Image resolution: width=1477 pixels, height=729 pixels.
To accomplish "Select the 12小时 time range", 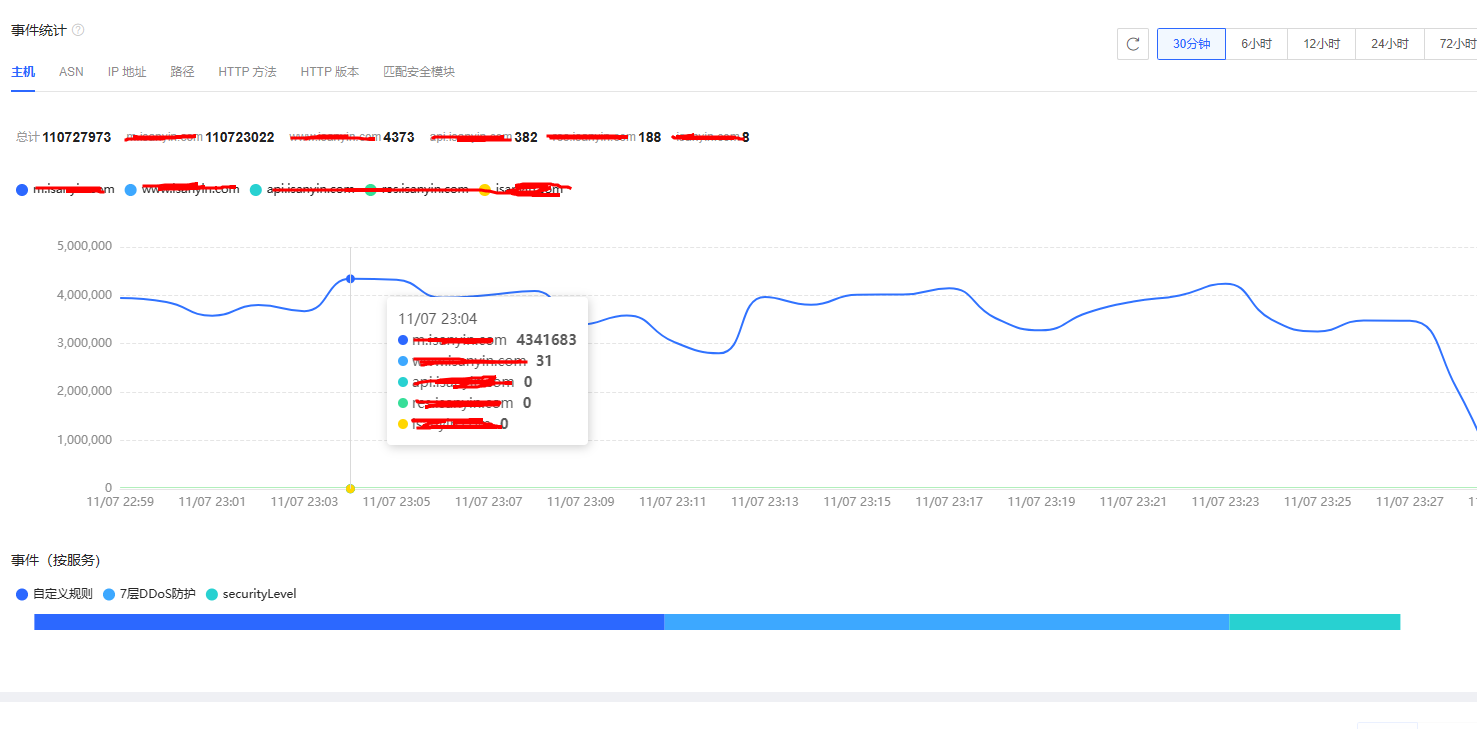I will pyautogui.click(x=1321, y=44).
